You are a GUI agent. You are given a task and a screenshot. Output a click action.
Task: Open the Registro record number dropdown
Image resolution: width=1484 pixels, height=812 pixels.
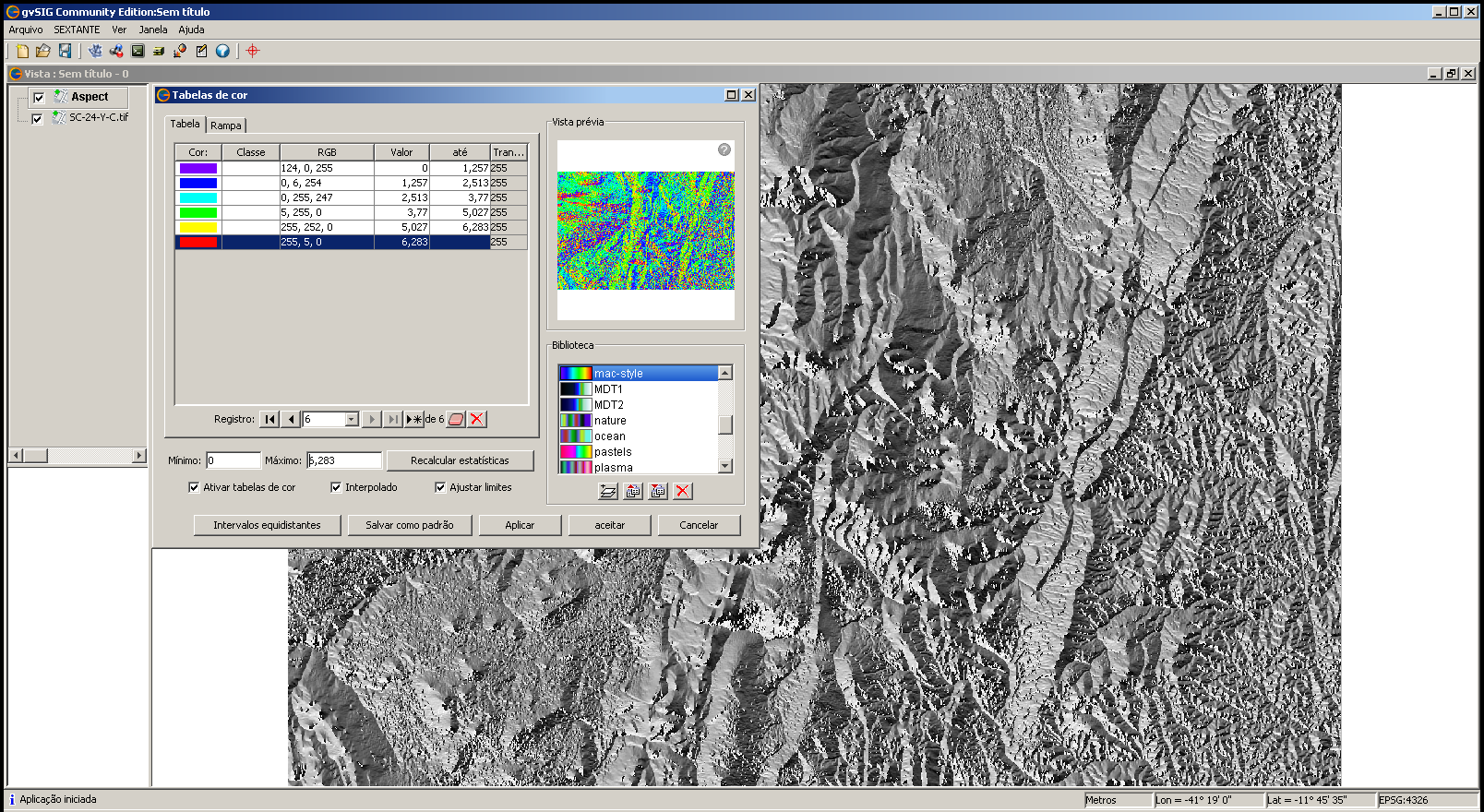[351, 419]
